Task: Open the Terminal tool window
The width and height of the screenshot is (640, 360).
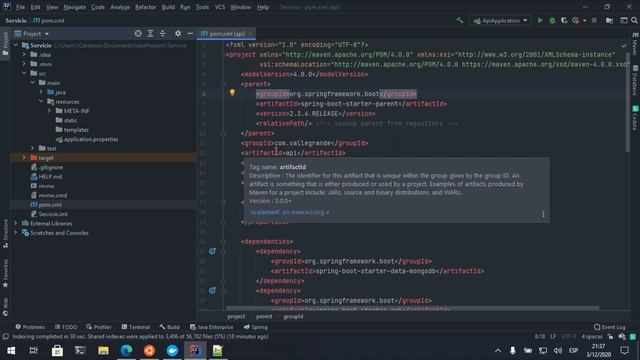Action: point(136,327)
